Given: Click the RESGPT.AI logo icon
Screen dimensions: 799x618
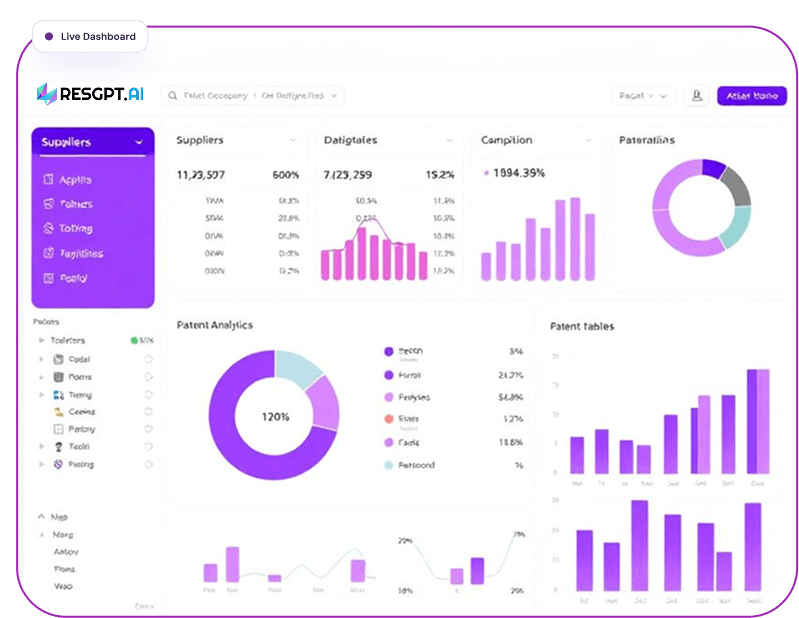Looking at the screenshot, I should [46, 95].
